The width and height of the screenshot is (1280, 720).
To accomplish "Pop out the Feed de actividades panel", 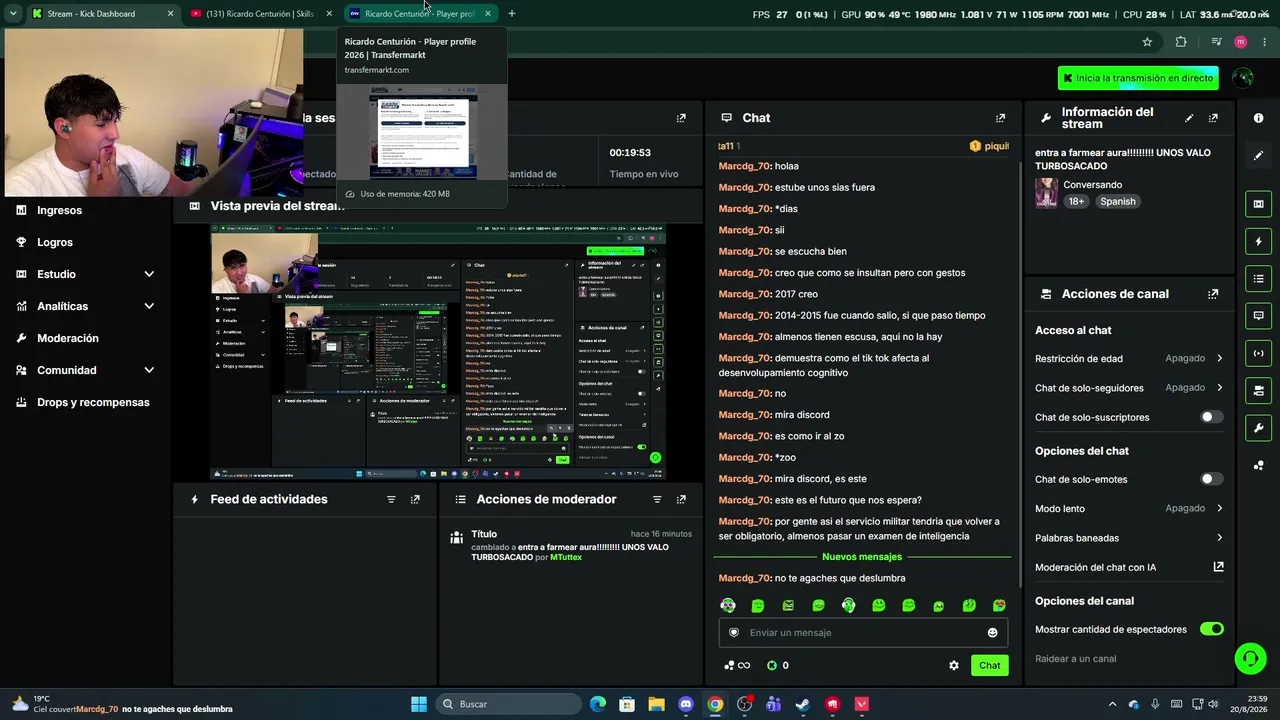I will point(415,499).
